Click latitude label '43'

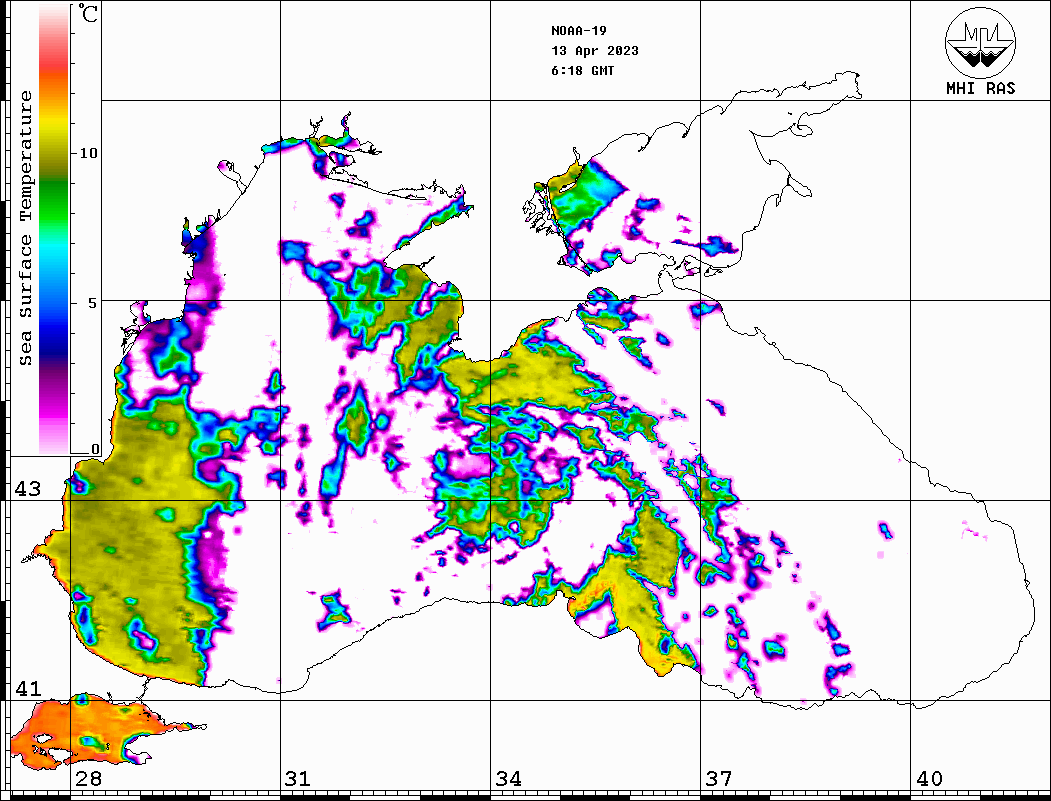click(x=28, y=489)
